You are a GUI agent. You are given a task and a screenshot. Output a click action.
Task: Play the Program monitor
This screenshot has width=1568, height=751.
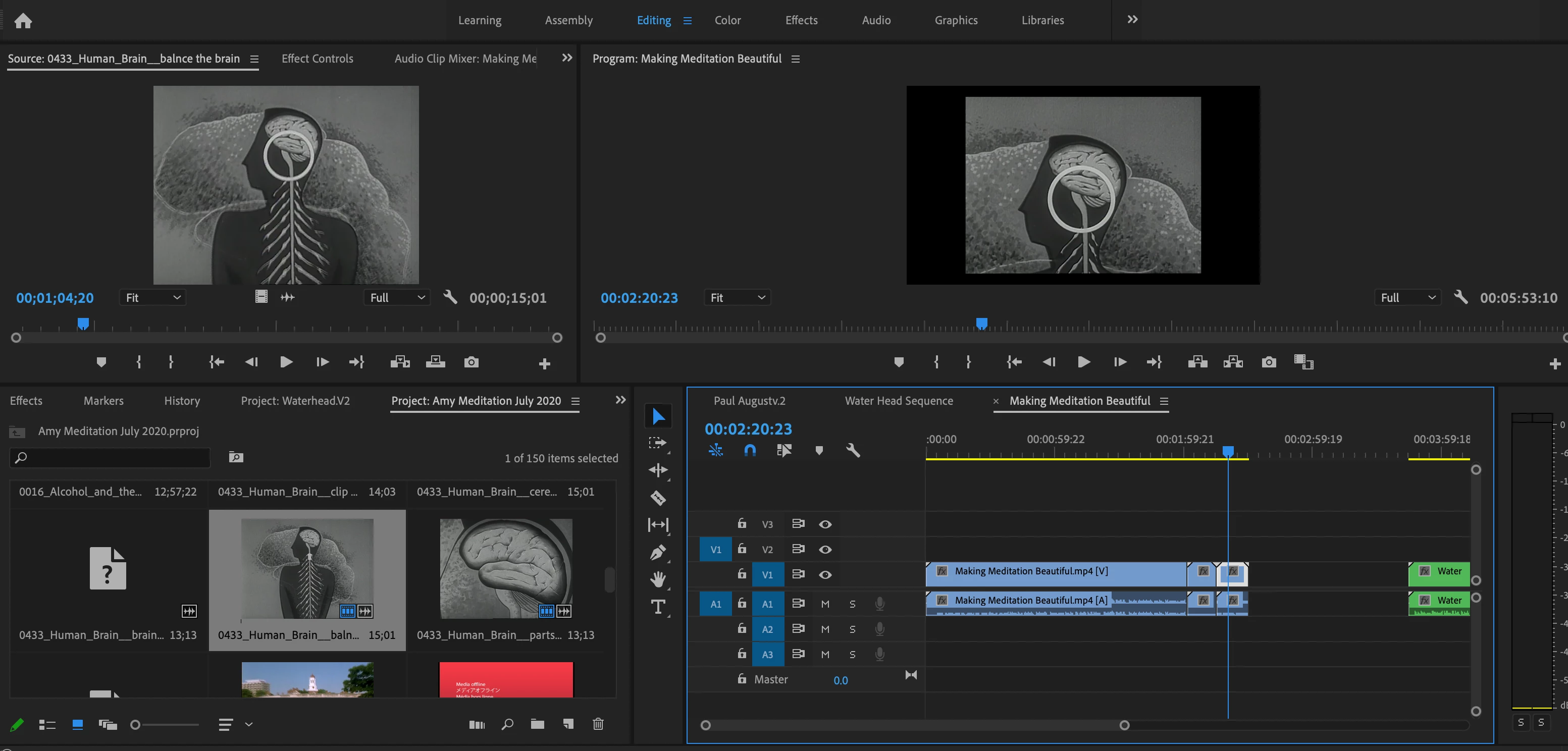coord(1083,363)
